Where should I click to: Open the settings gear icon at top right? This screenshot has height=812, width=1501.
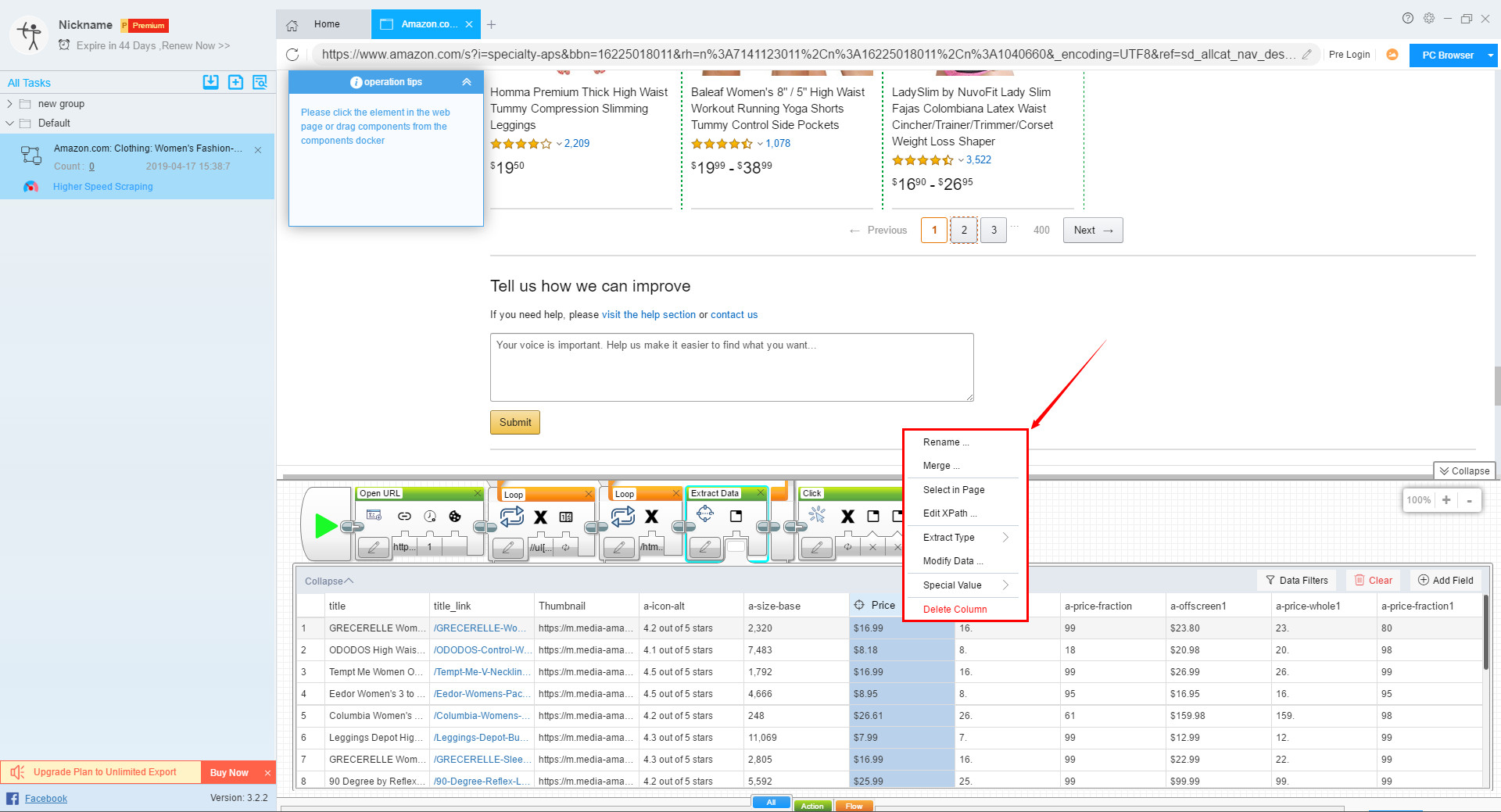pos(1429,18)
